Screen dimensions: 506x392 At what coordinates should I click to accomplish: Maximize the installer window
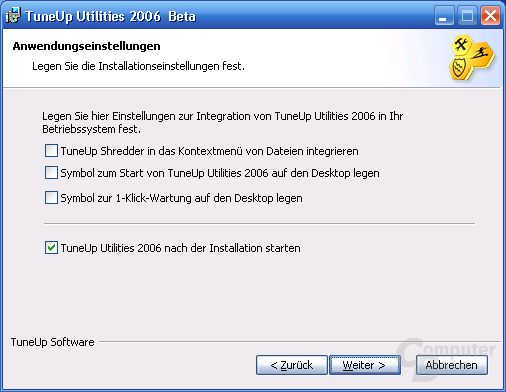[467, 16]
